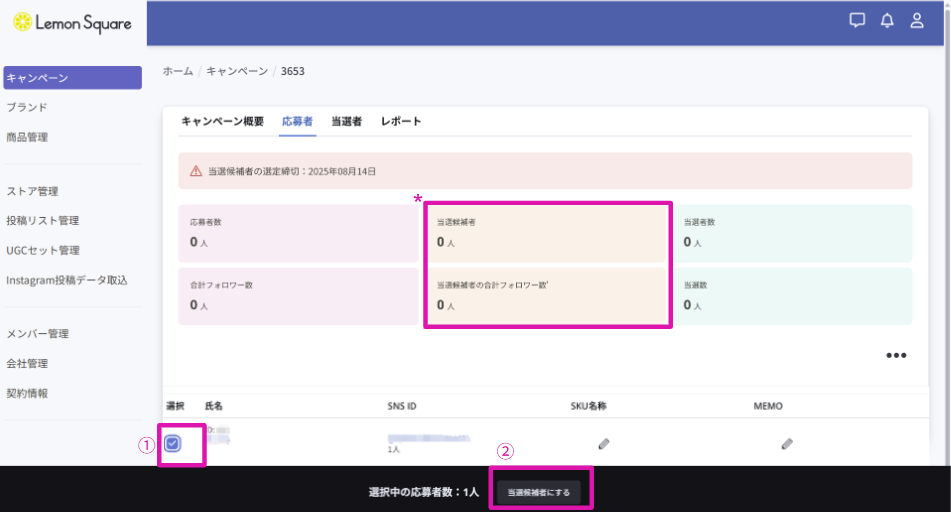
Task: Switch to the 当選者 tab
Action: tap(346, 121)
